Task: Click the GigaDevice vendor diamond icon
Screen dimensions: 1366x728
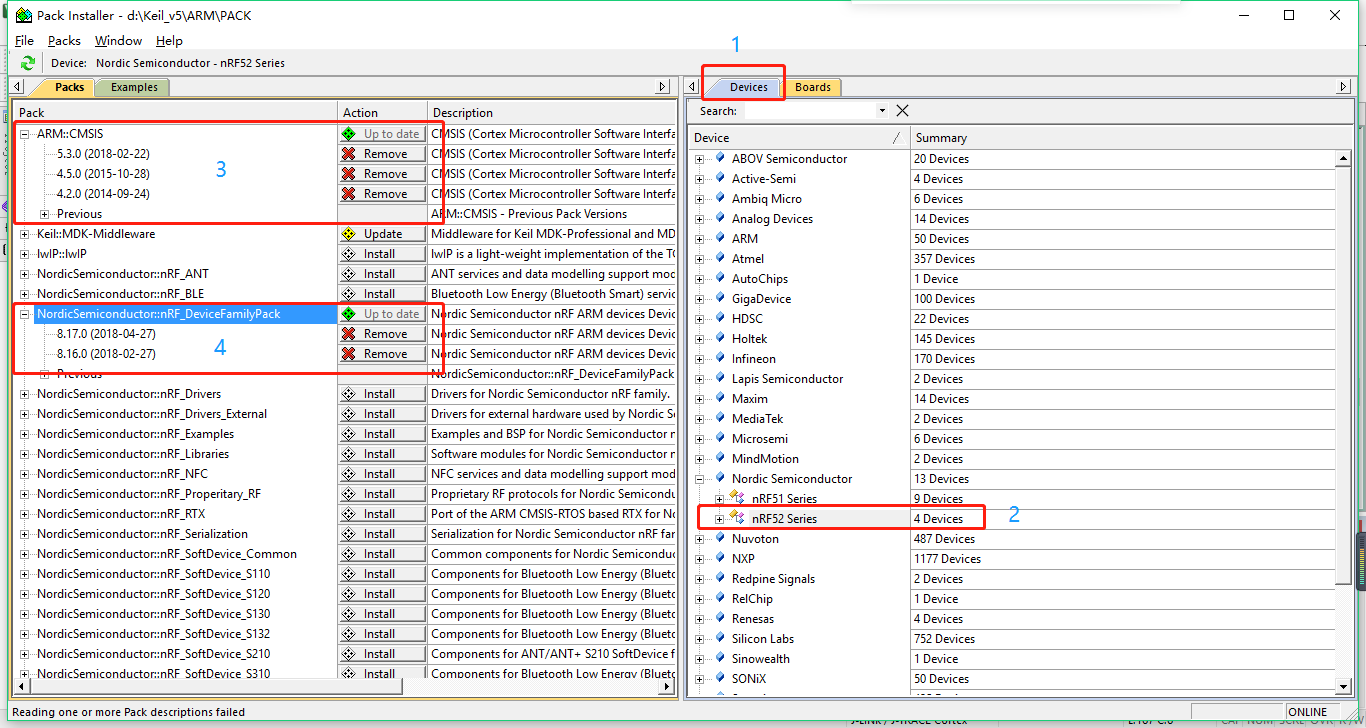Action: pyautogui.click(x=719, y=298)
